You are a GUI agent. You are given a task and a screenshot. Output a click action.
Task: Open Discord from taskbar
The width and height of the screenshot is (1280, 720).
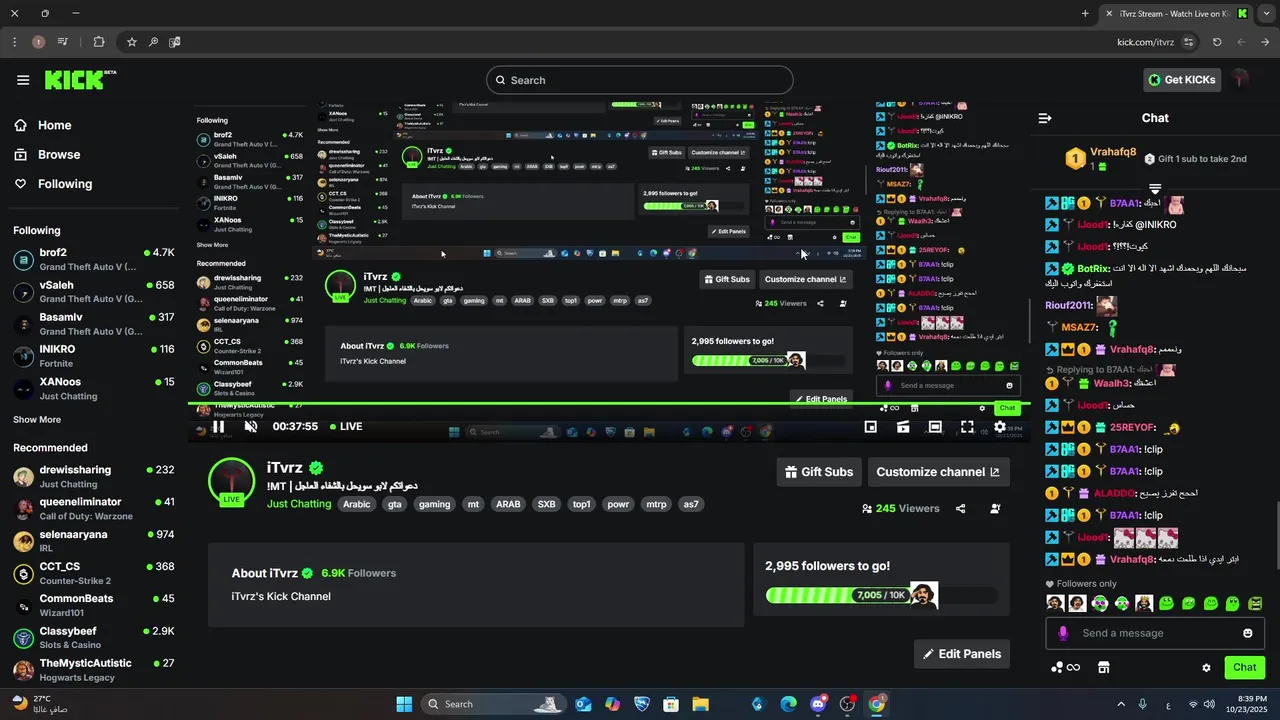[x=818, y=704]
